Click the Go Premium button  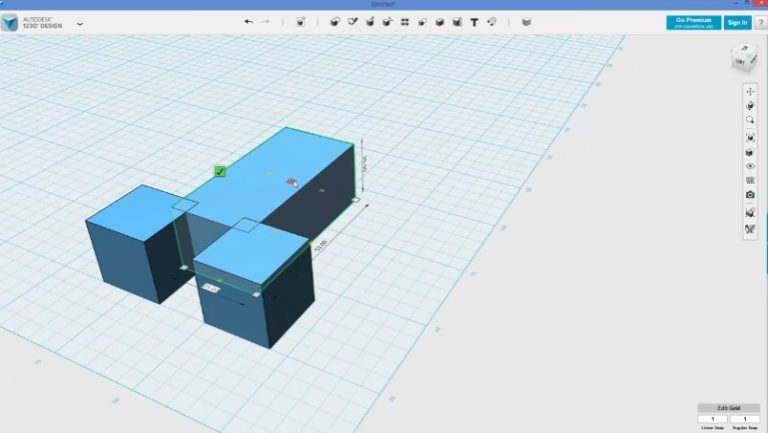[x=694, y=23]
